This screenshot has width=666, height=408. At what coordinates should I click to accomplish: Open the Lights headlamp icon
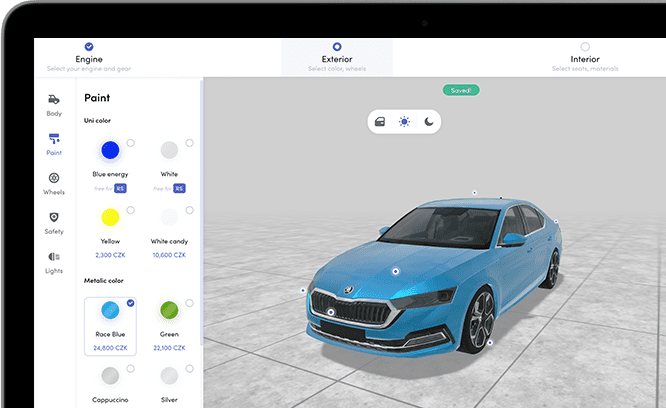[x=54, y=256]
